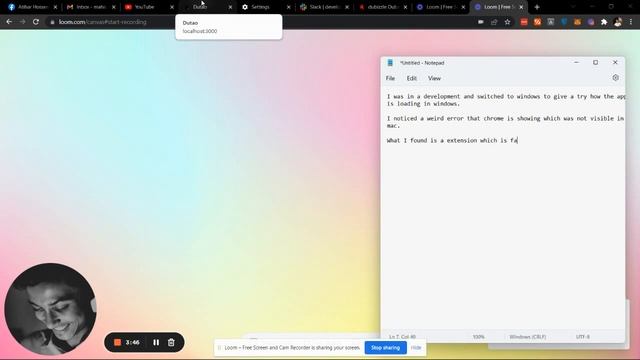Minimize the Notepad window
This screenshot has height=360, width=640.
pyautogui.click(x=576, y=62)
